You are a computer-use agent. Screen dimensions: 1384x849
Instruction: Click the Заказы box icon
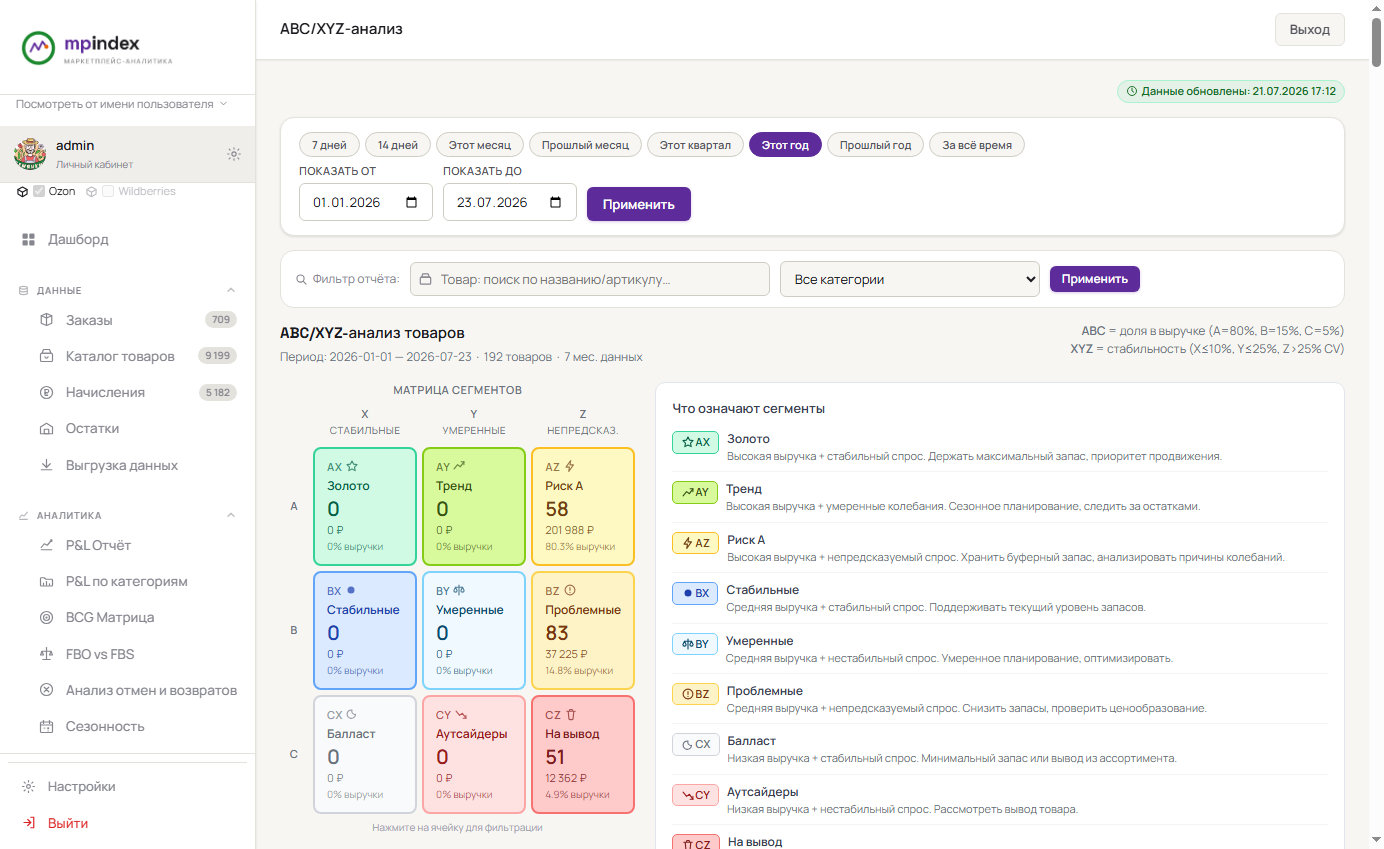46,320
